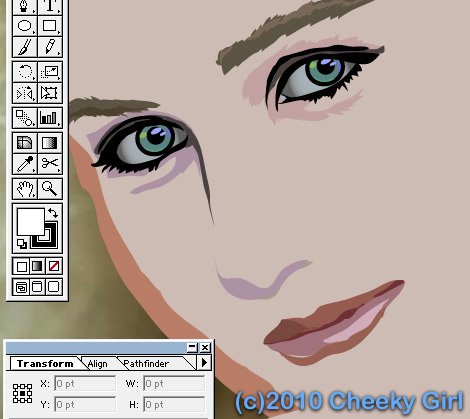Switch to the Align tab
This screenshot has height=419, width=470.
[x=97, y=364]
